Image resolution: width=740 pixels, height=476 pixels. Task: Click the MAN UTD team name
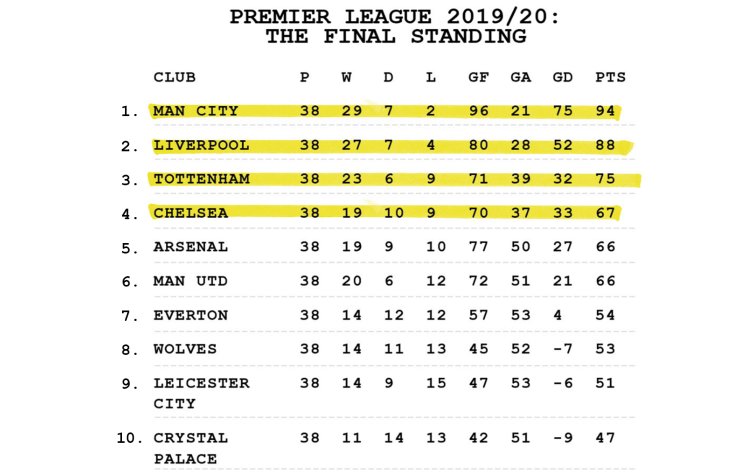[190, 281]
